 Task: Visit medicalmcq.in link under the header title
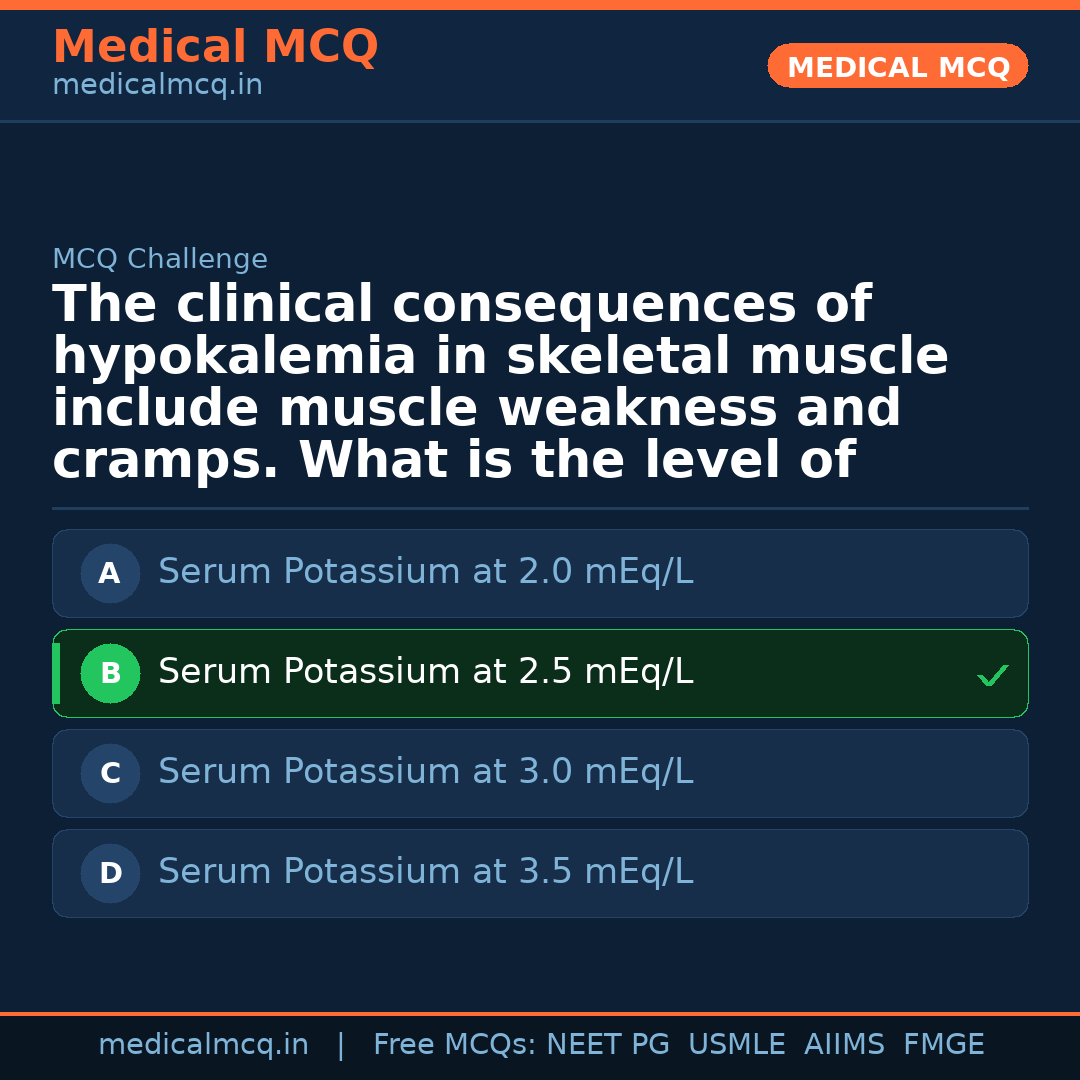point(157,86)
